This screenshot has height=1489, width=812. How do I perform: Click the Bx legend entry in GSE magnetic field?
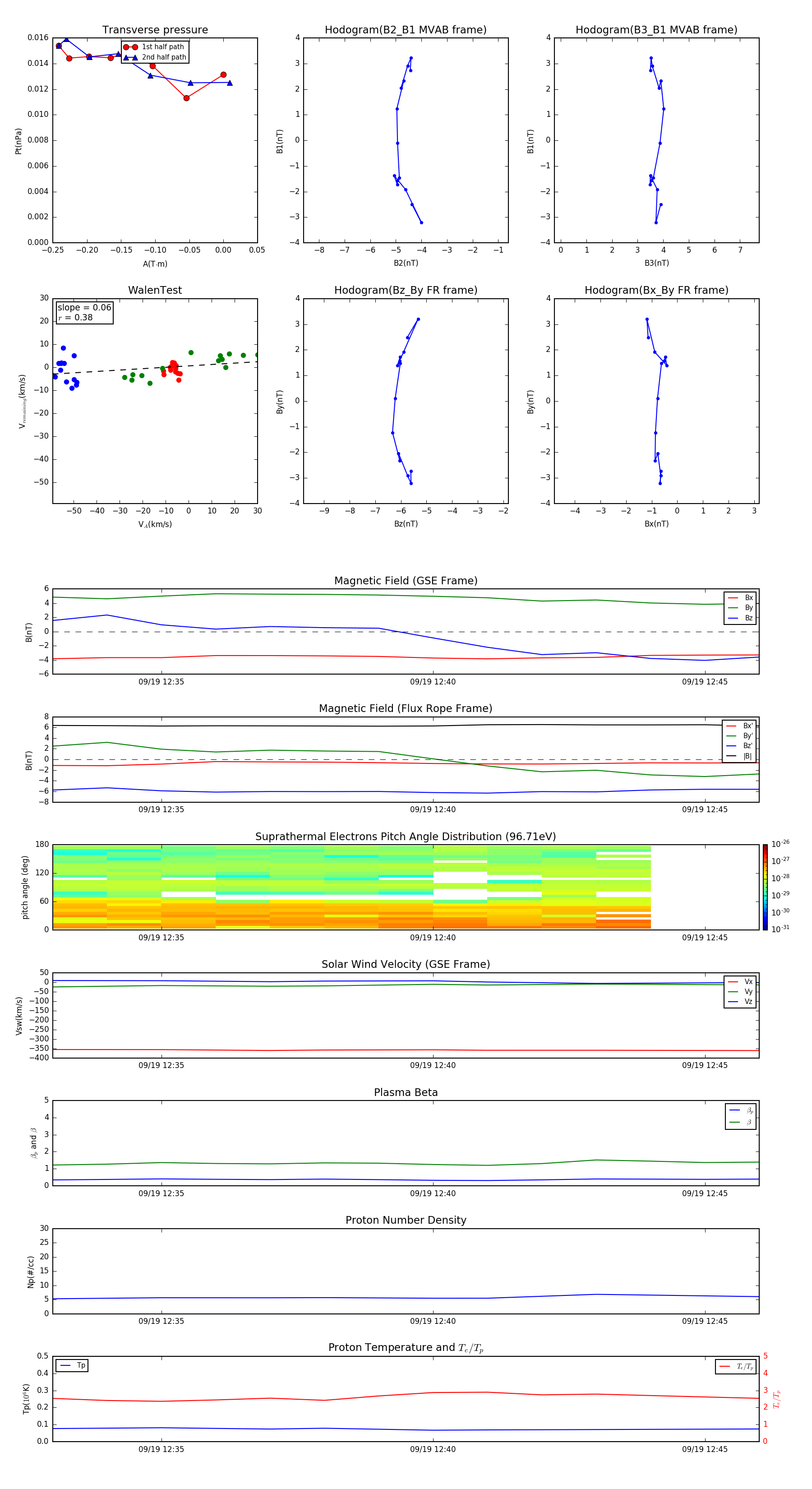pos(740,598)
